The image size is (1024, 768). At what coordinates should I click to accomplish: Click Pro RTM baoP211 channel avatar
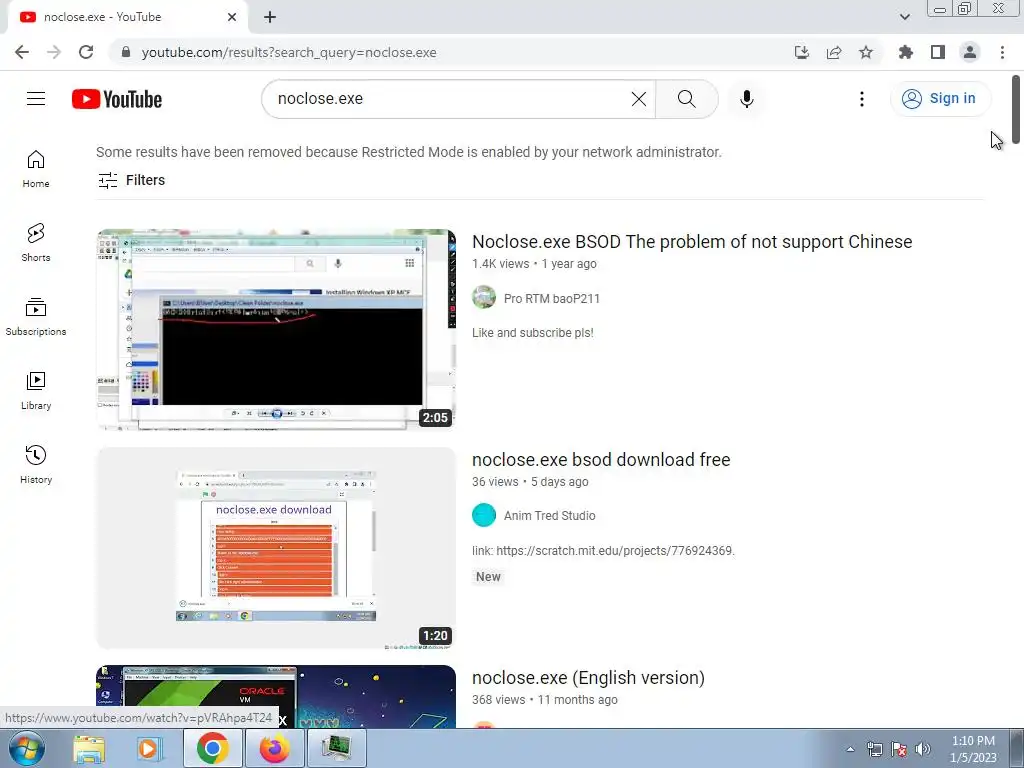pos(484,297)
